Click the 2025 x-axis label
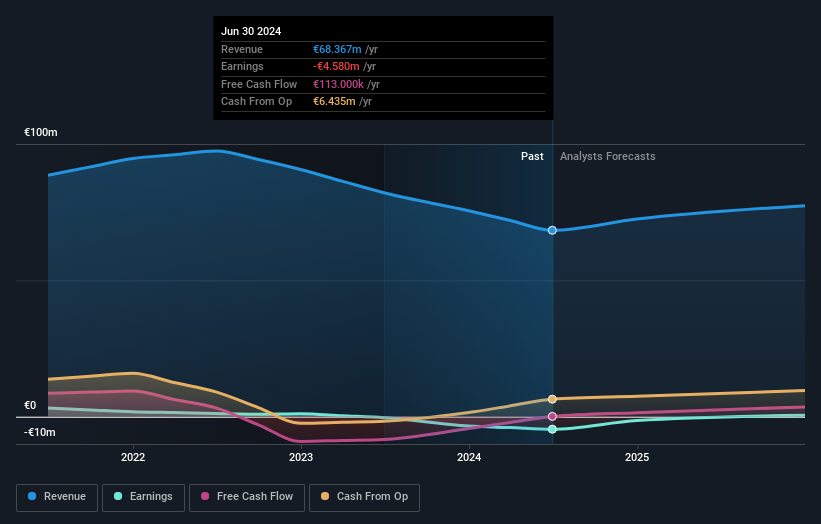 [x=637, y=457]
